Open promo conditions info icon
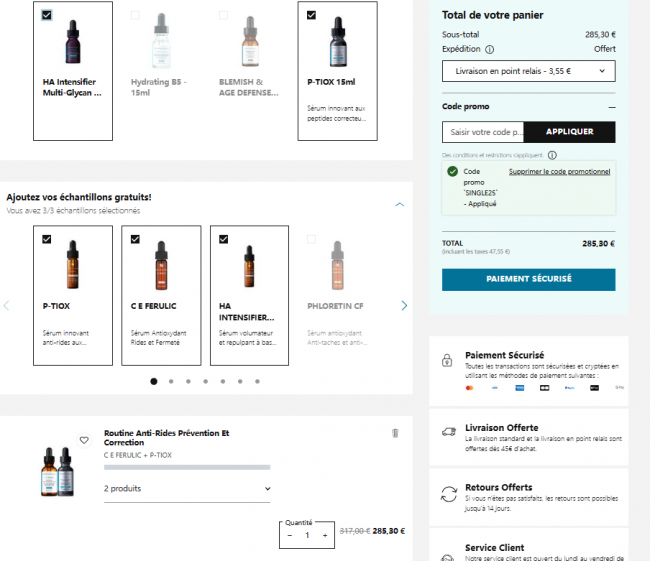 point(552,155)
